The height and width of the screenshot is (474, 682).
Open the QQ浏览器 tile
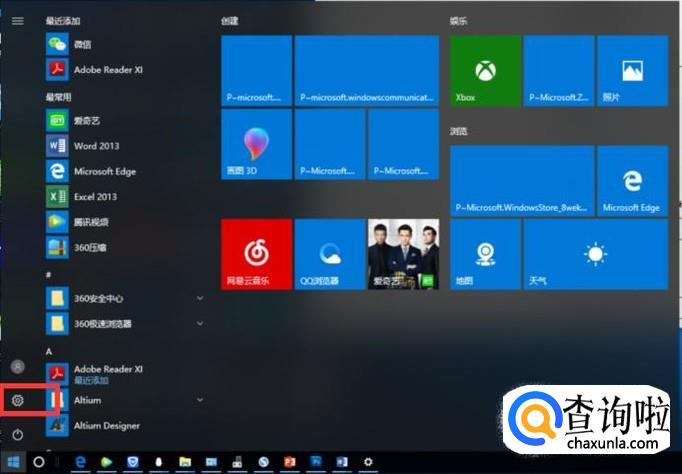pyautogui.click(x=329, y=254)
